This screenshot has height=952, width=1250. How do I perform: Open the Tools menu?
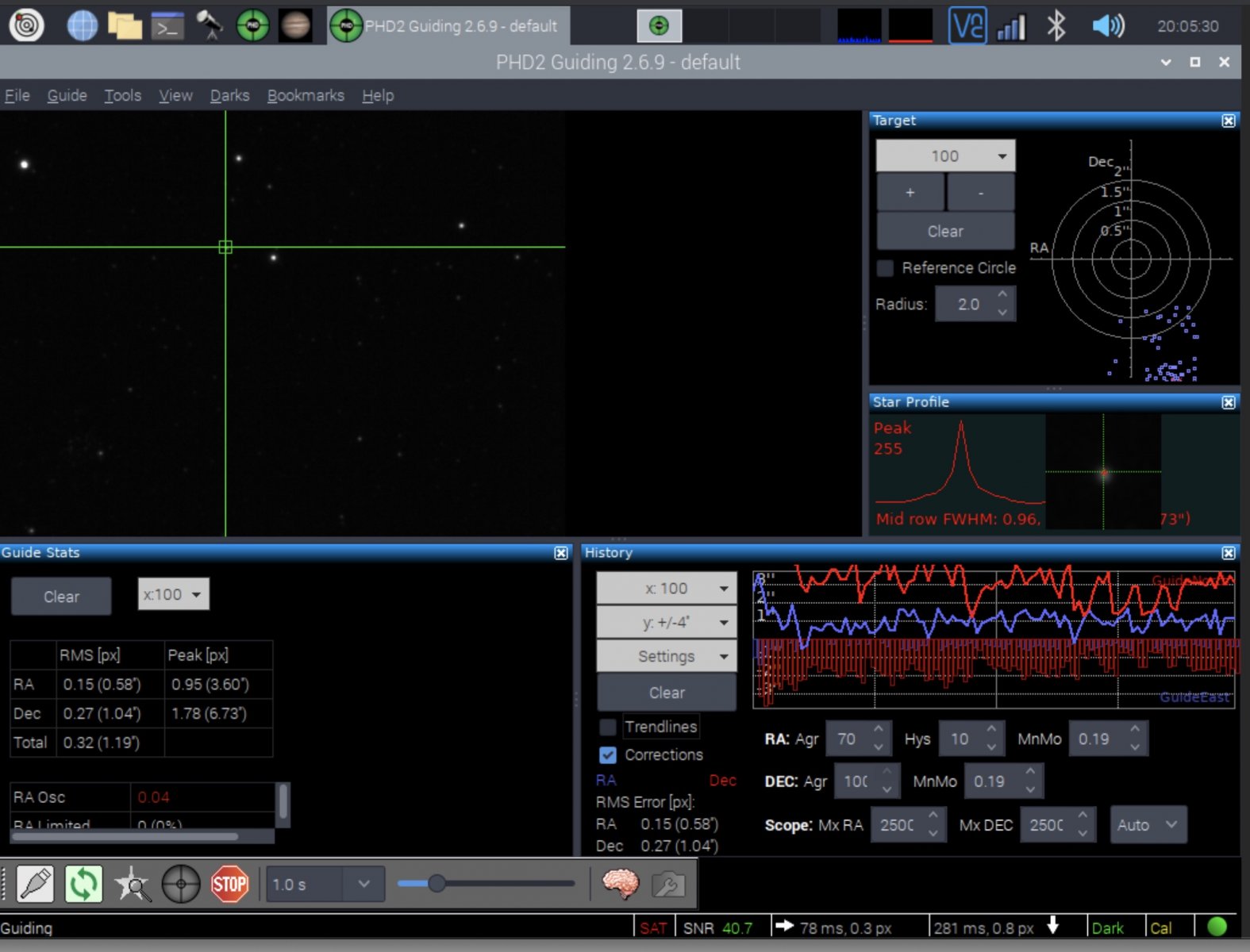pos(122,95)
